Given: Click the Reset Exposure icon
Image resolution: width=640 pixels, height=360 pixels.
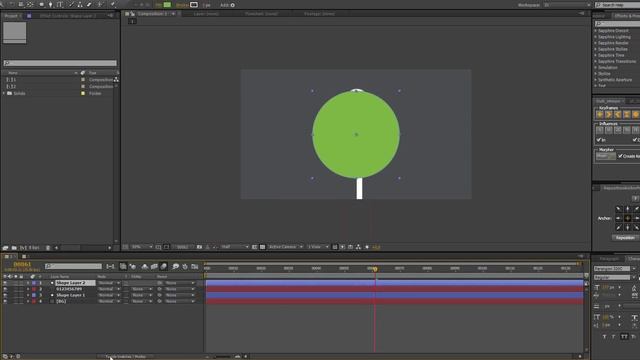Looking at the screenshot, I should [367, 247].
